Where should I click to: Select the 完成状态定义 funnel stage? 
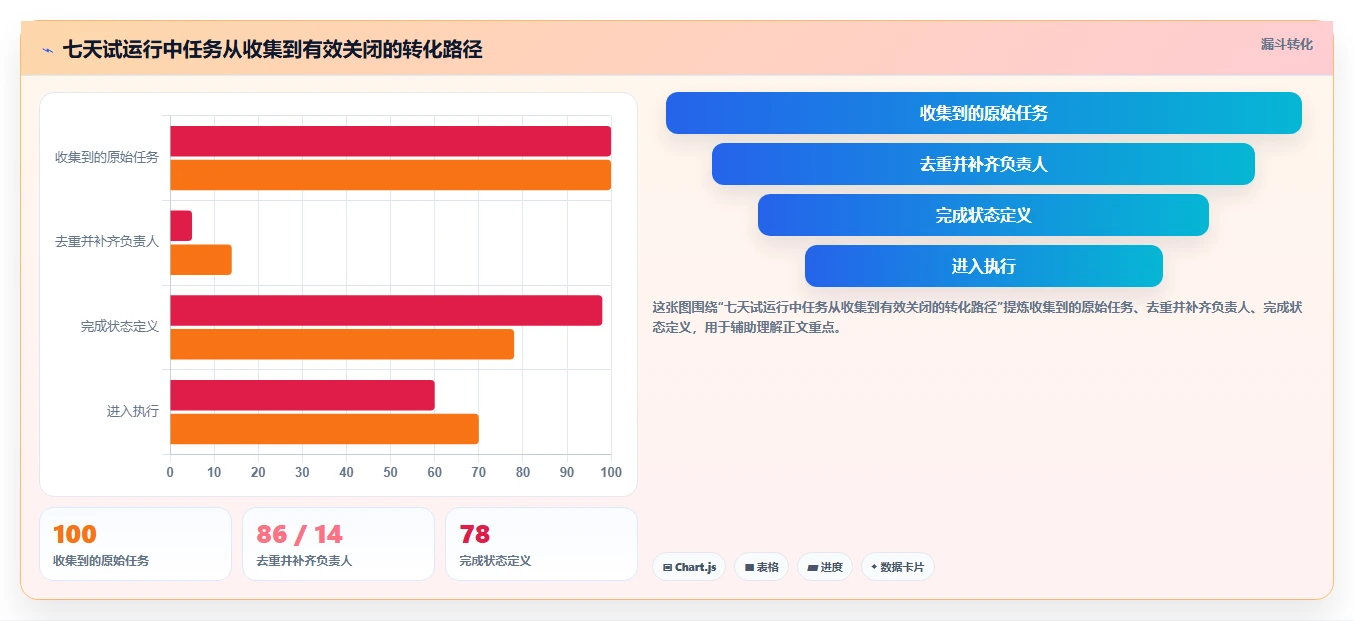[984, 215]
